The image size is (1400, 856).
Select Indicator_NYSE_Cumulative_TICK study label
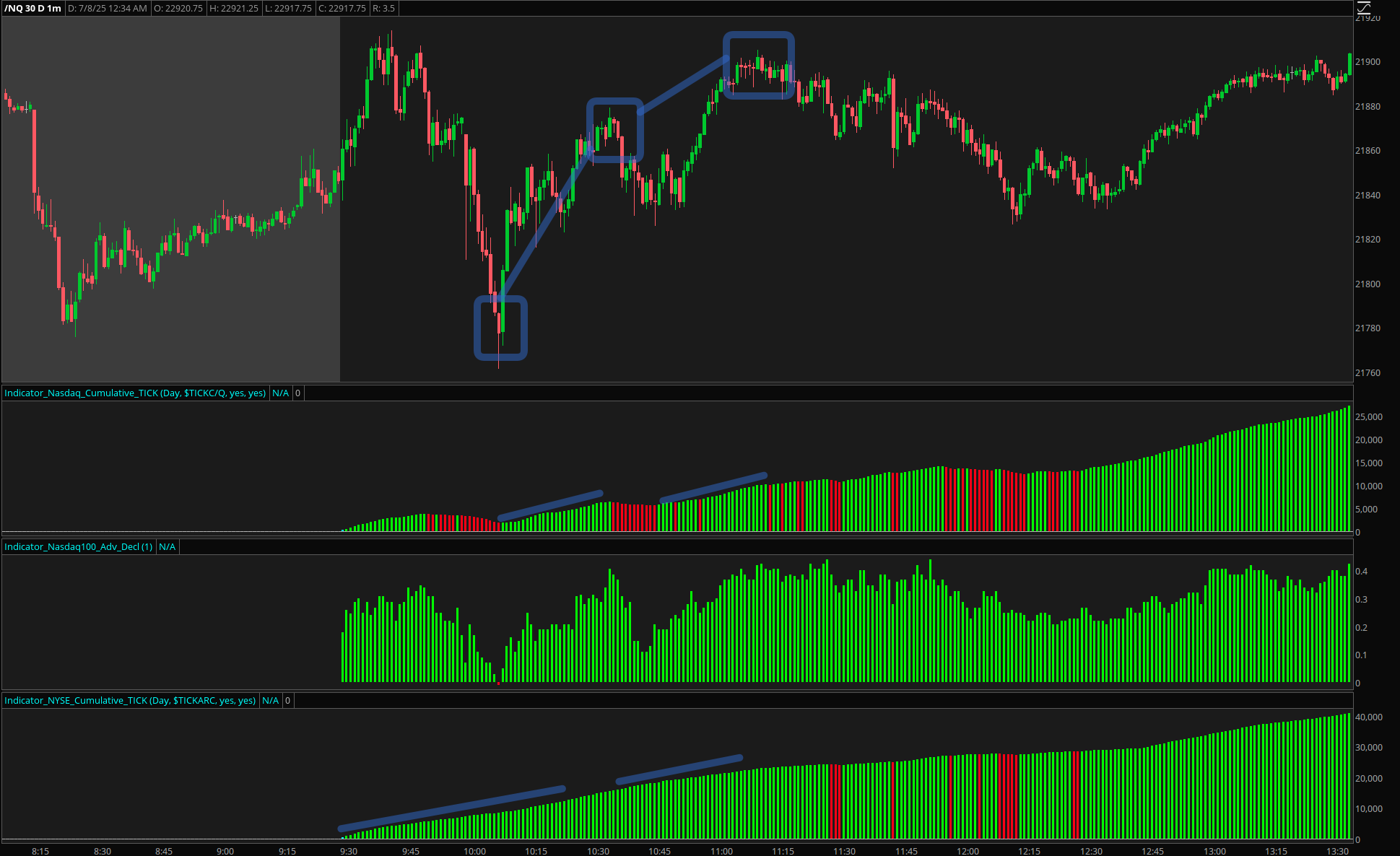[130, 701]
